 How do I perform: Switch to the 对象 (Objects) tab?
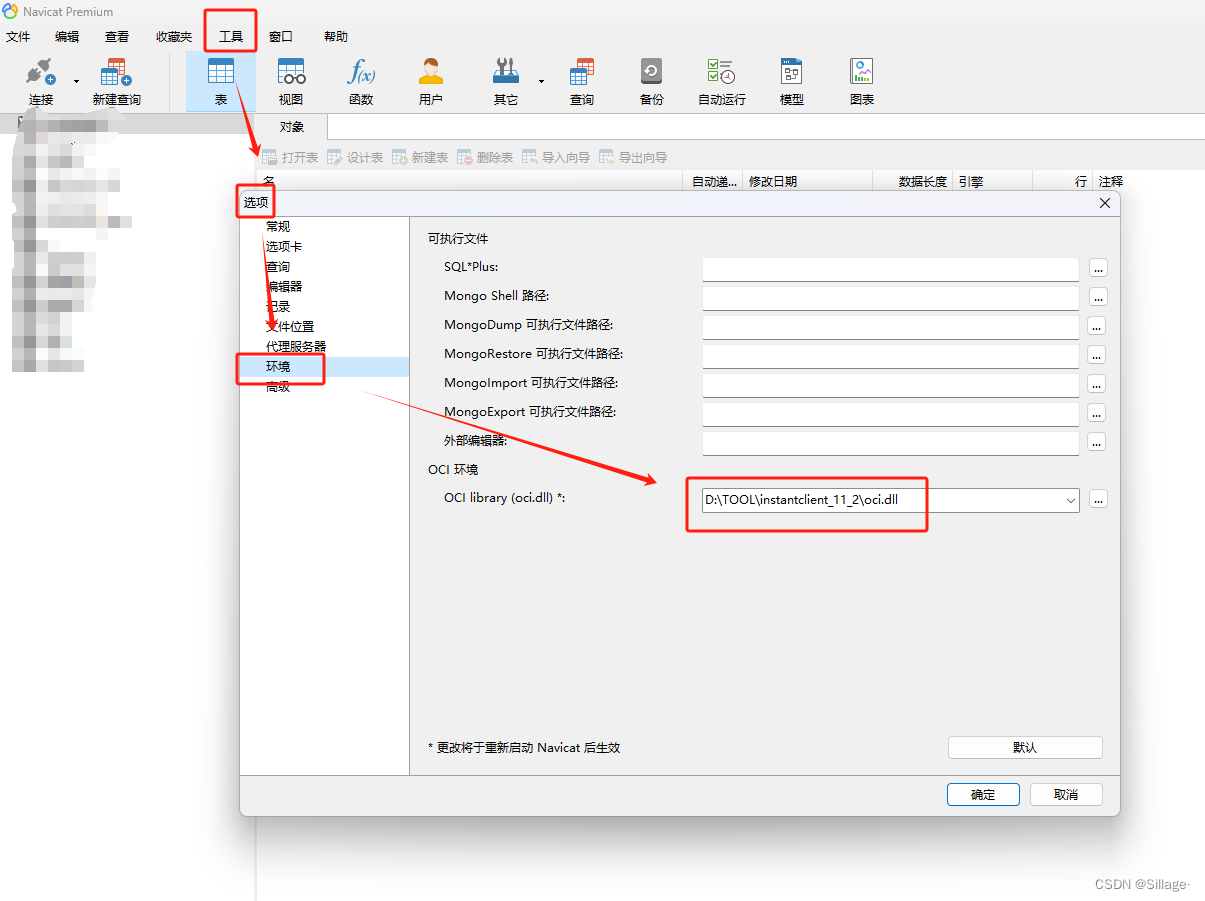coord(292,127)
